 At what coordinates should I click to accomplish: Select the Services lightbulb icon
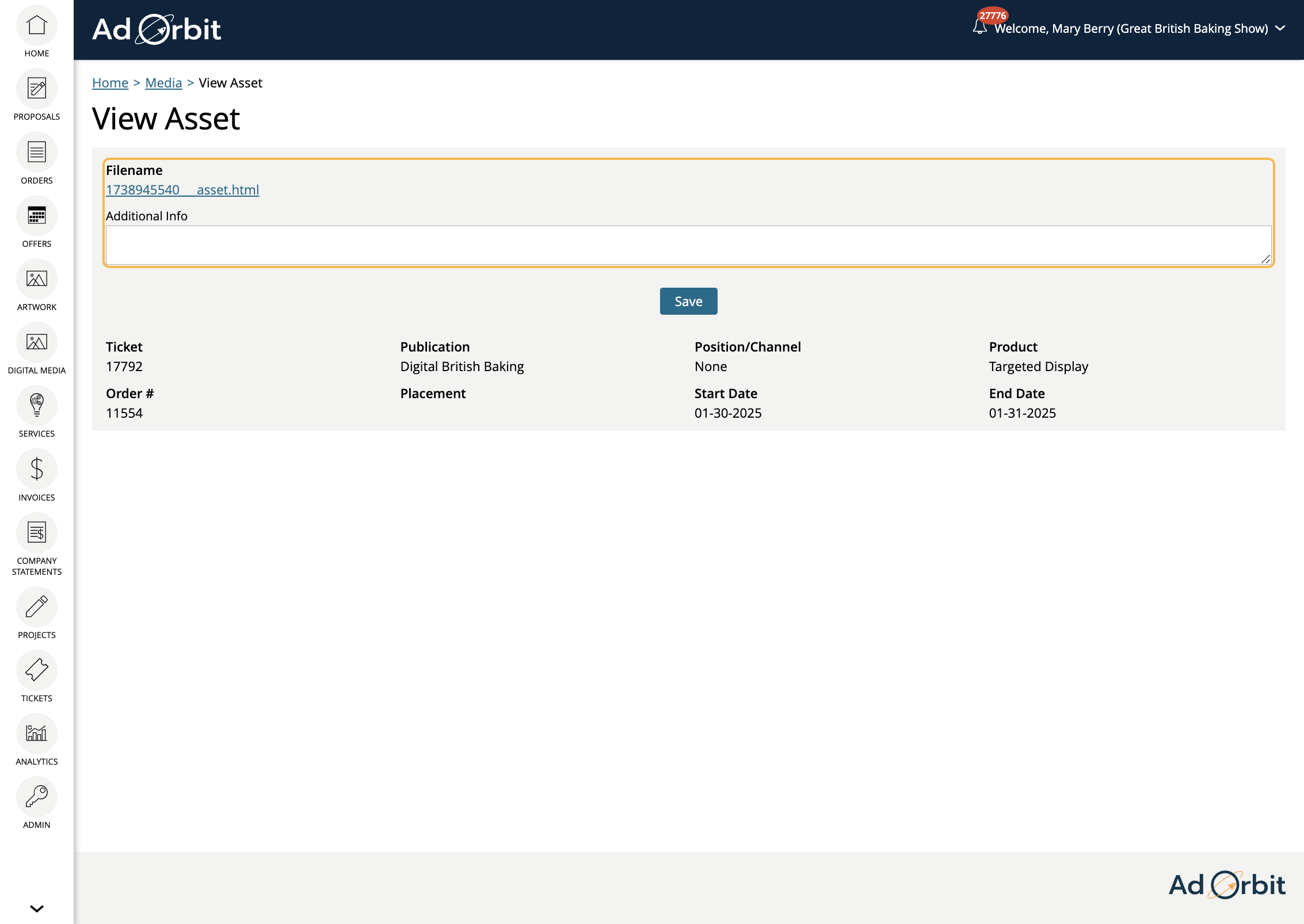(37, 406)
